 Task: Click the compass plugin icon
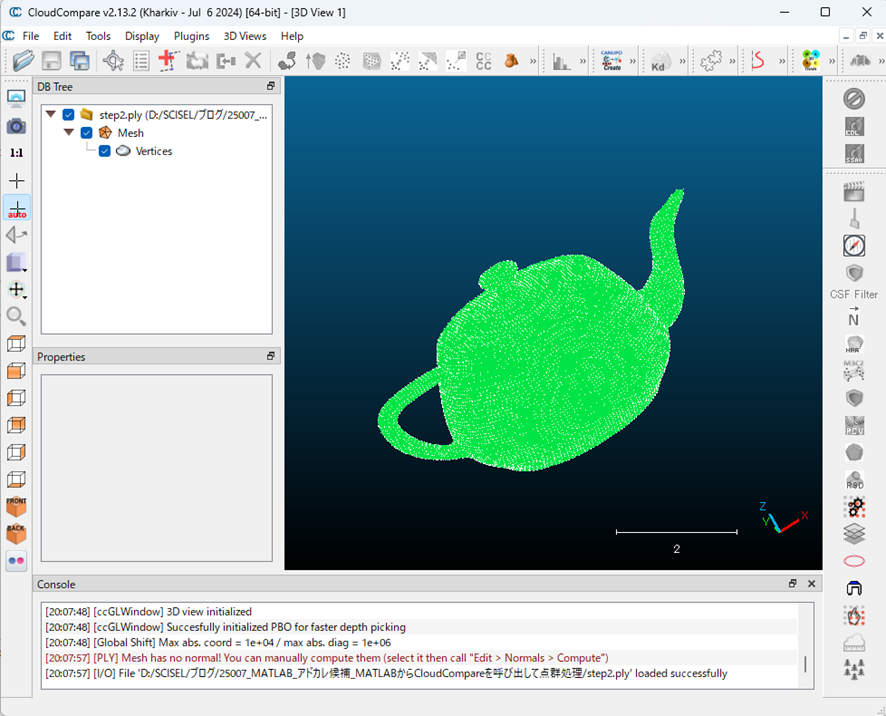(x=854, y=245)
